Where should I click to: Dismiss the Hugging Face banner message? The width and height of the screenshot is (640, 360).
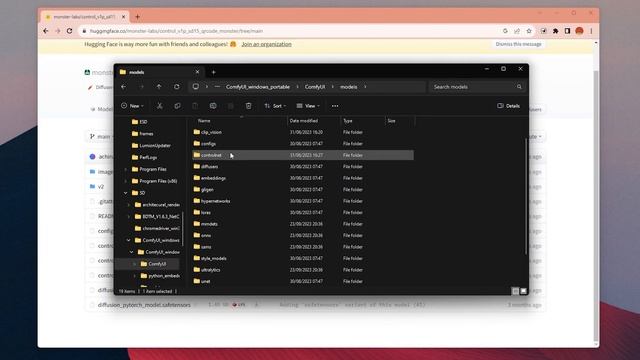(x=518, y=44)
